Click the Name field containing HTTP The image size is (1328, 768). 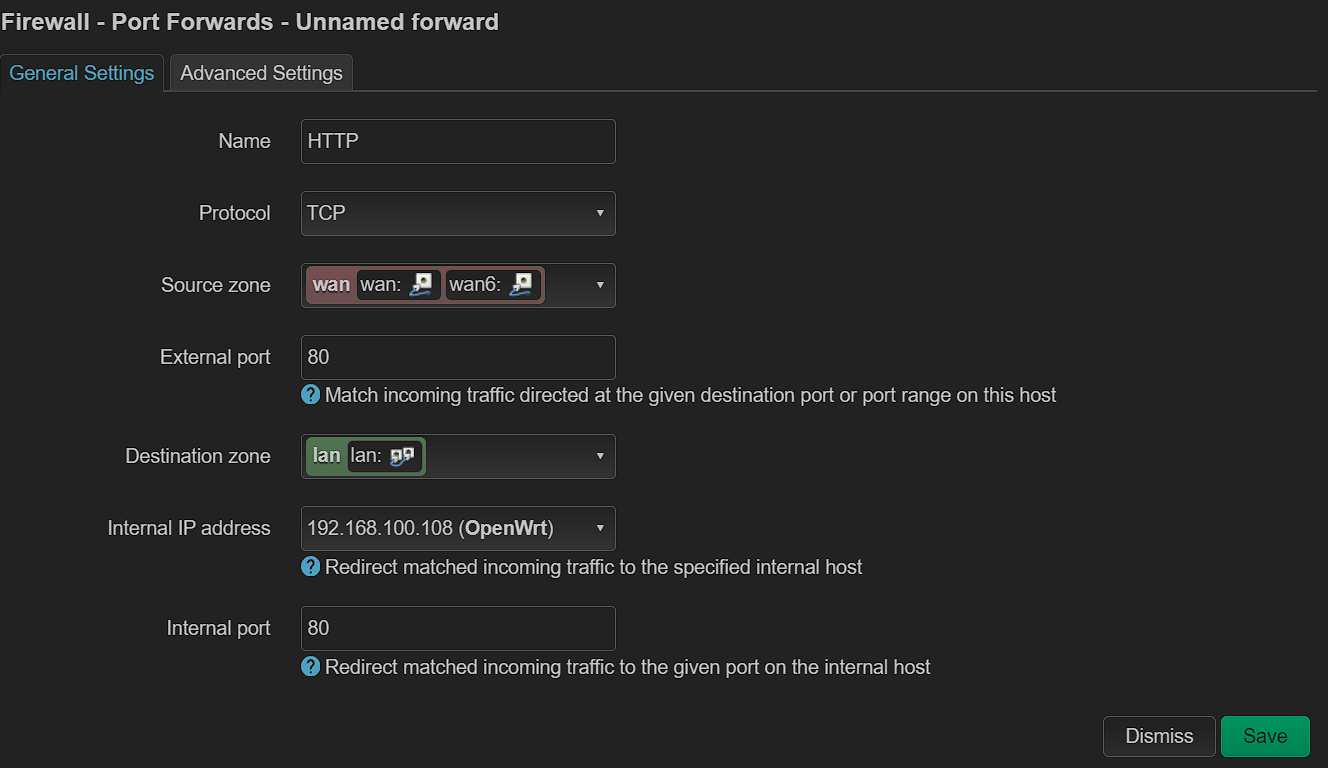tap(457, 141)
